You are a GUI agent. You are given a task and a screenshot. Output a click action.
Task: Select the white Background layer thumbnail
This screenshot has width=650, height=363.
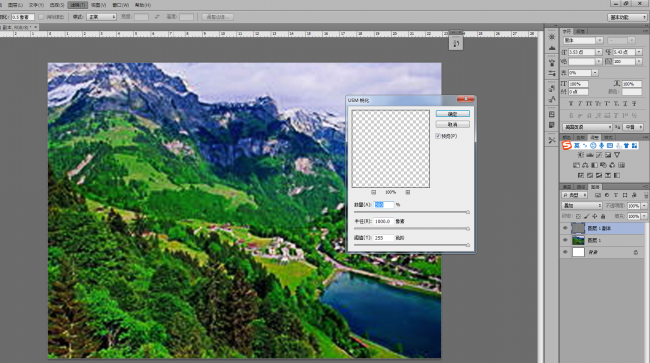click(578, 252)
